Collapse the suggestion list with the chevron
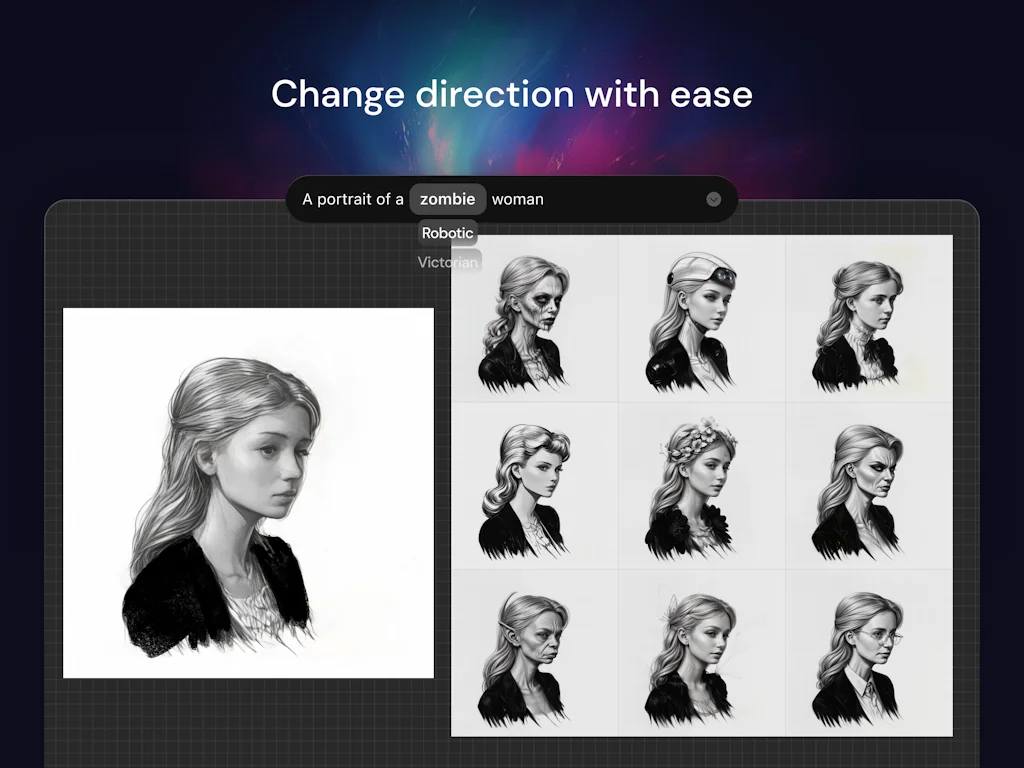This screenshot has width=1024, height=768. 713,199
